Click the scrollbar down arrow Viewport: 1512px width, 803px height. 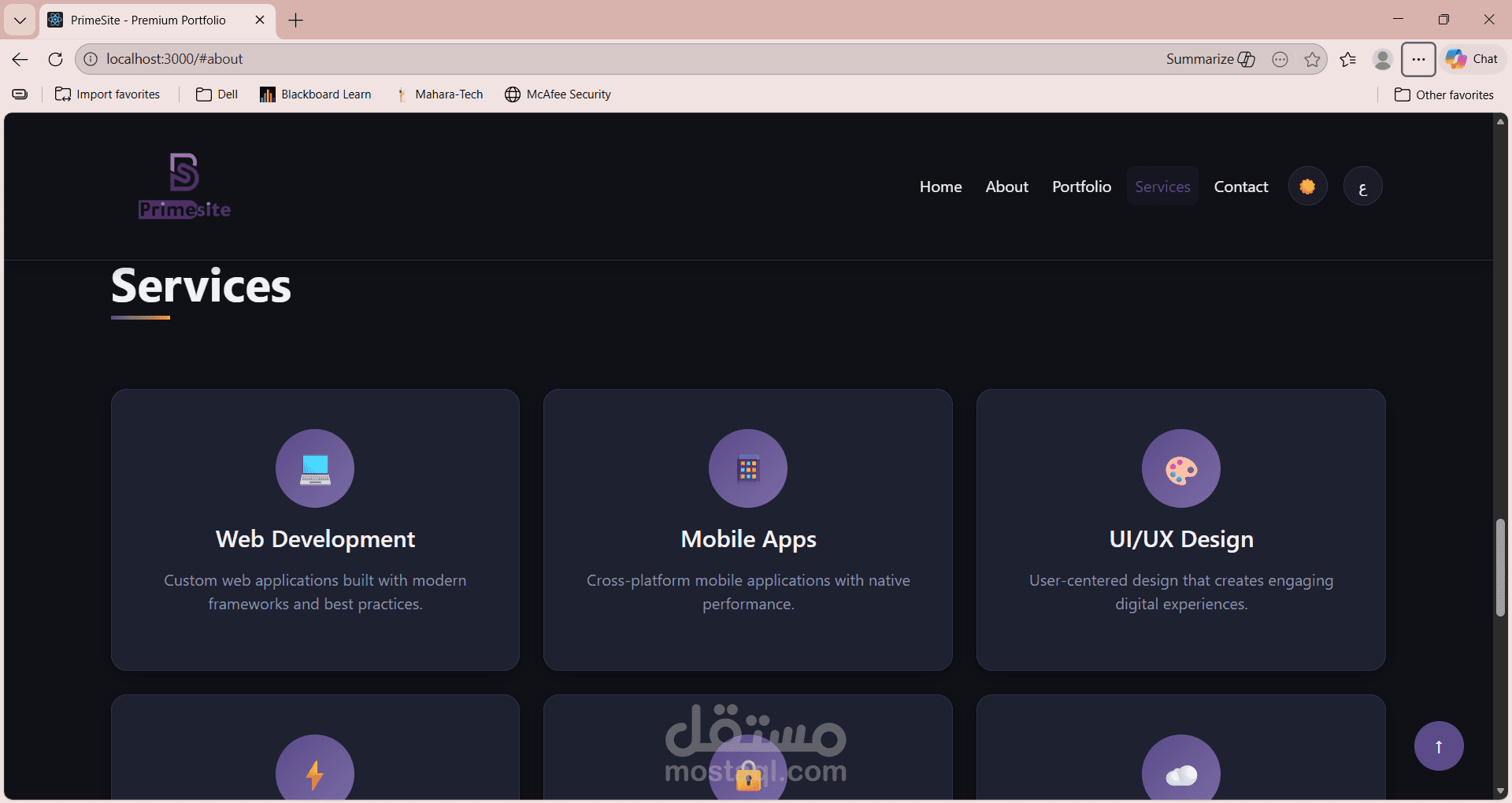click(1500, 791)
